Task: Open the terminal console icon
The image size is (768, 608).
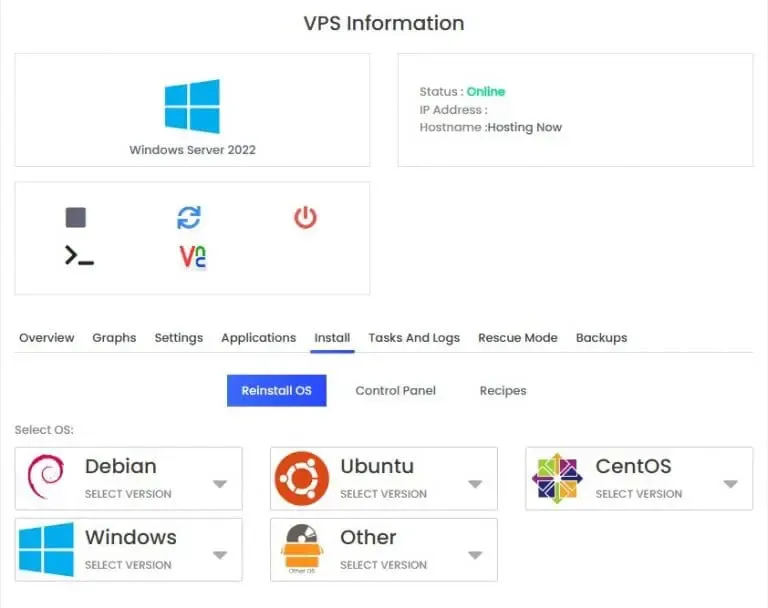Action: 79,256
